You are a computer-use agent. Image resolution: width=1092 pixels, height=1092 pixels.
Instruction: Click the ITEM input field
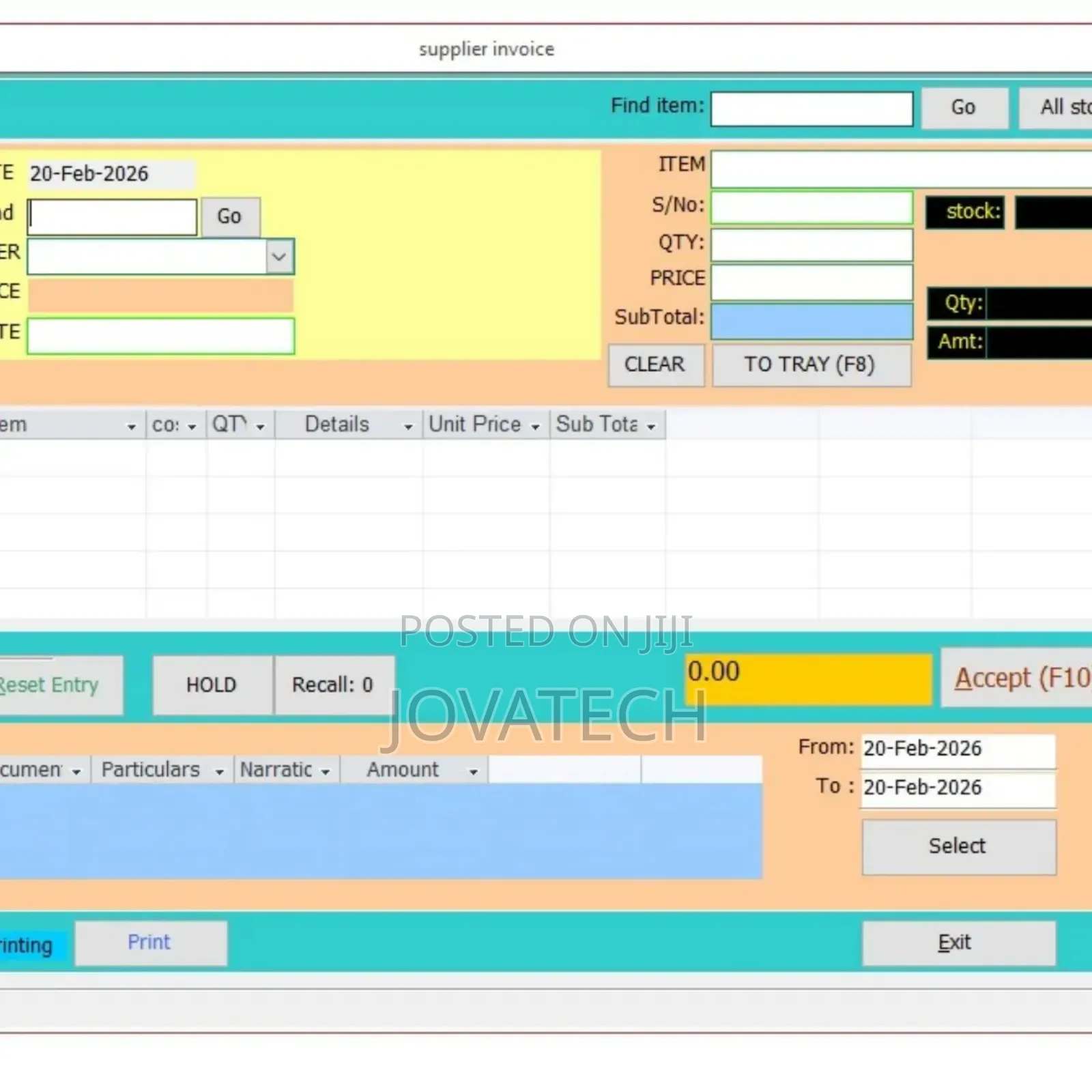click(901, 169)
